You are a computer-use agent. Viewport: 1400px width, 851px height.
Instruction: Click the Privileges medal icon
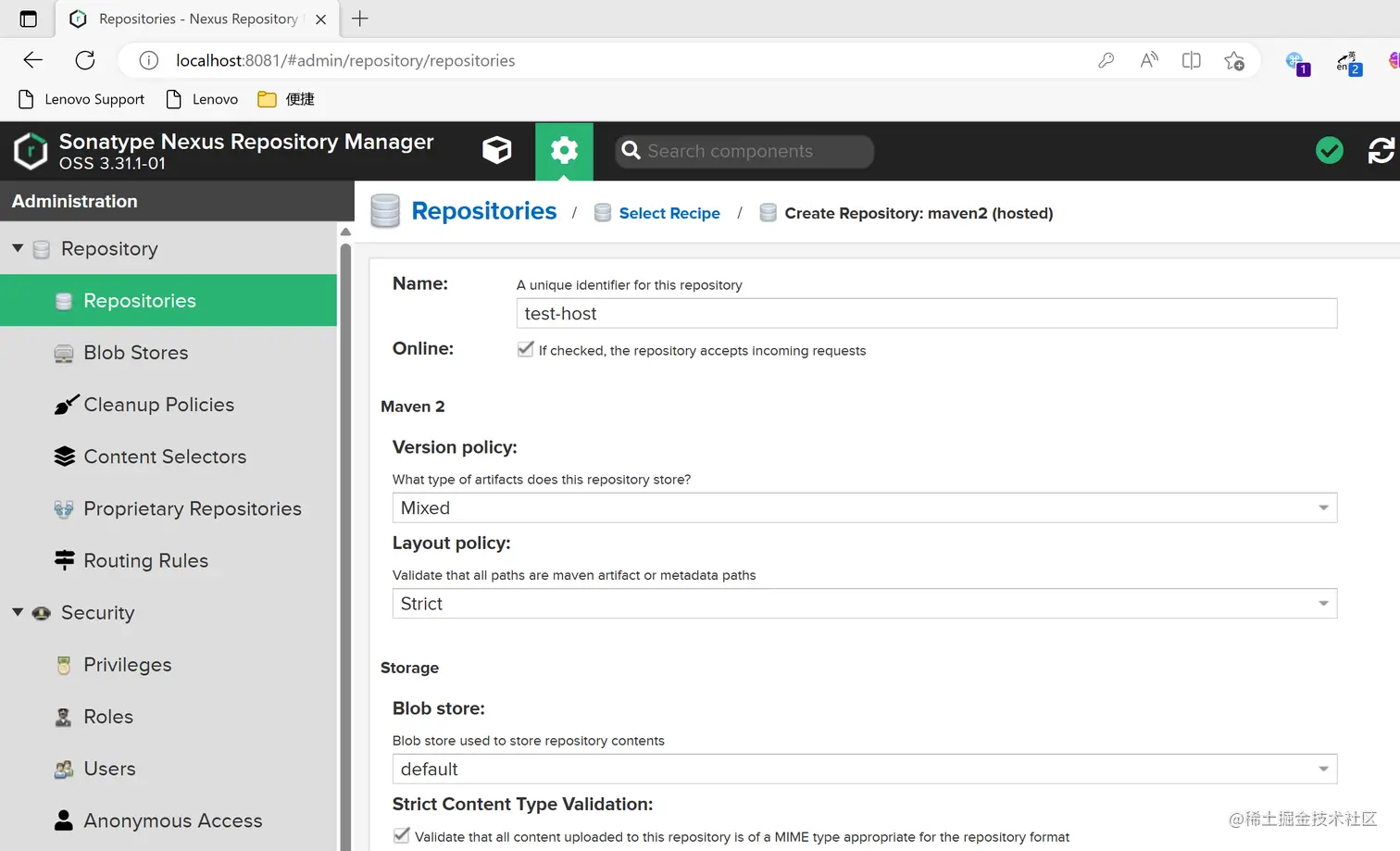tap(64, 665)
